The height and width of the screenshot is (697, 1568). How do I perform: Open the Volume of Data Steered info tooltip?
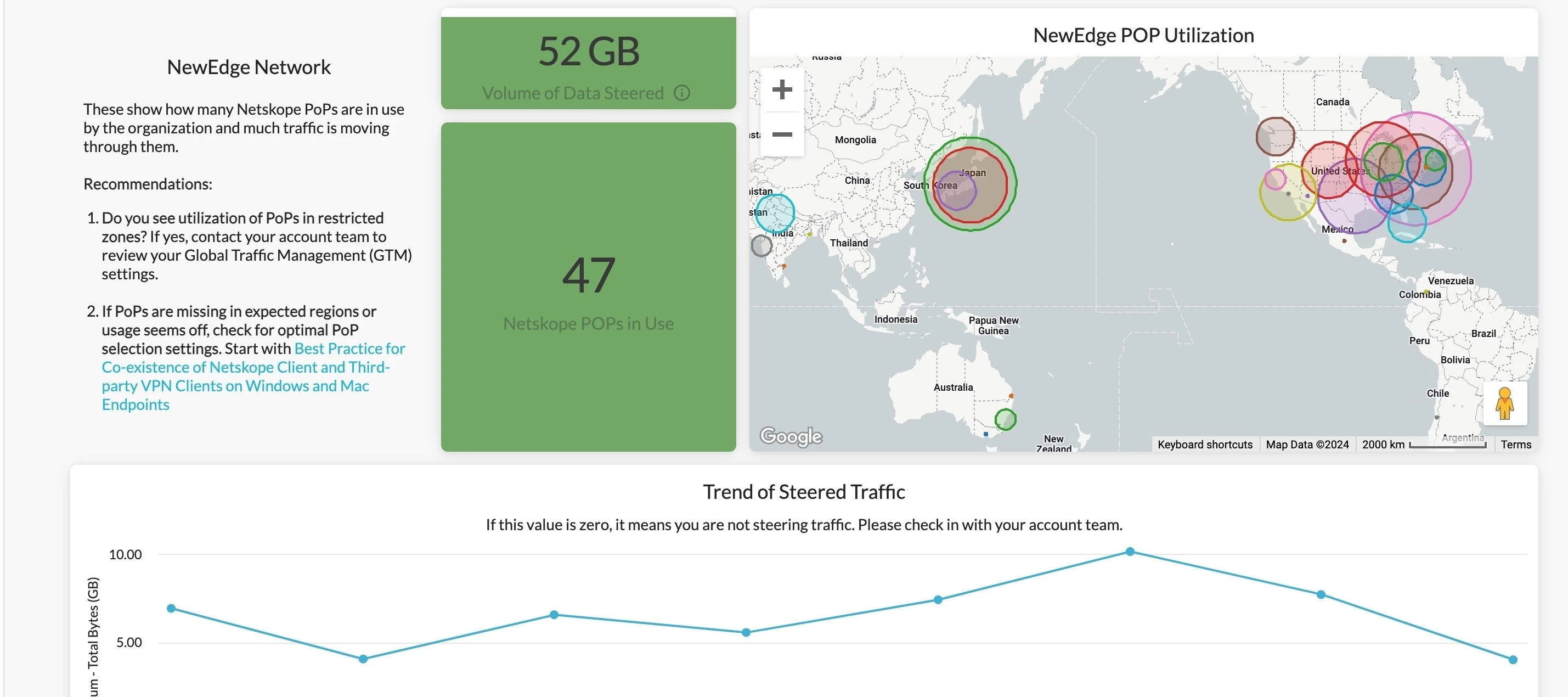(x=682, y=93)
